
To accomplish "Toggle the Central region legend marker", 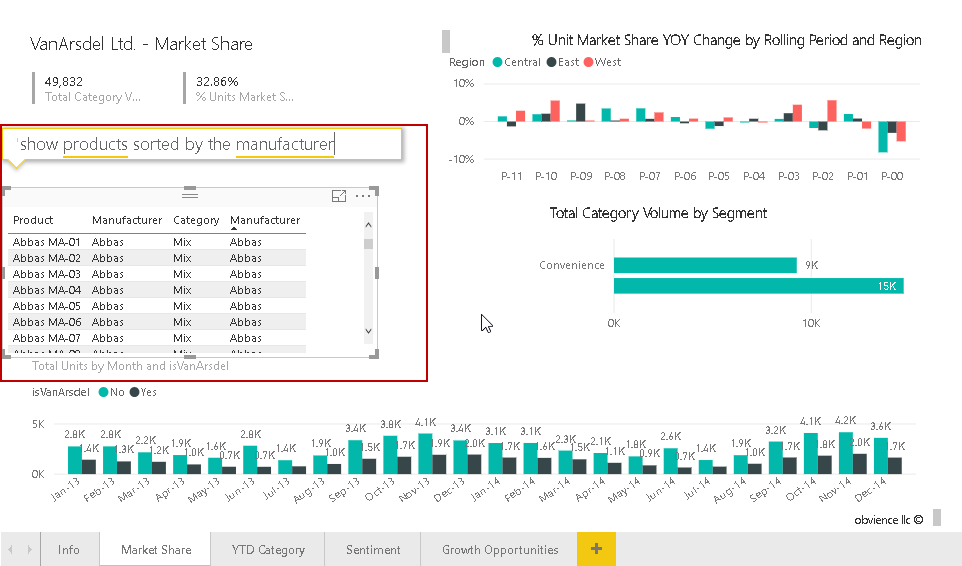I will click(x=497, y=62).
